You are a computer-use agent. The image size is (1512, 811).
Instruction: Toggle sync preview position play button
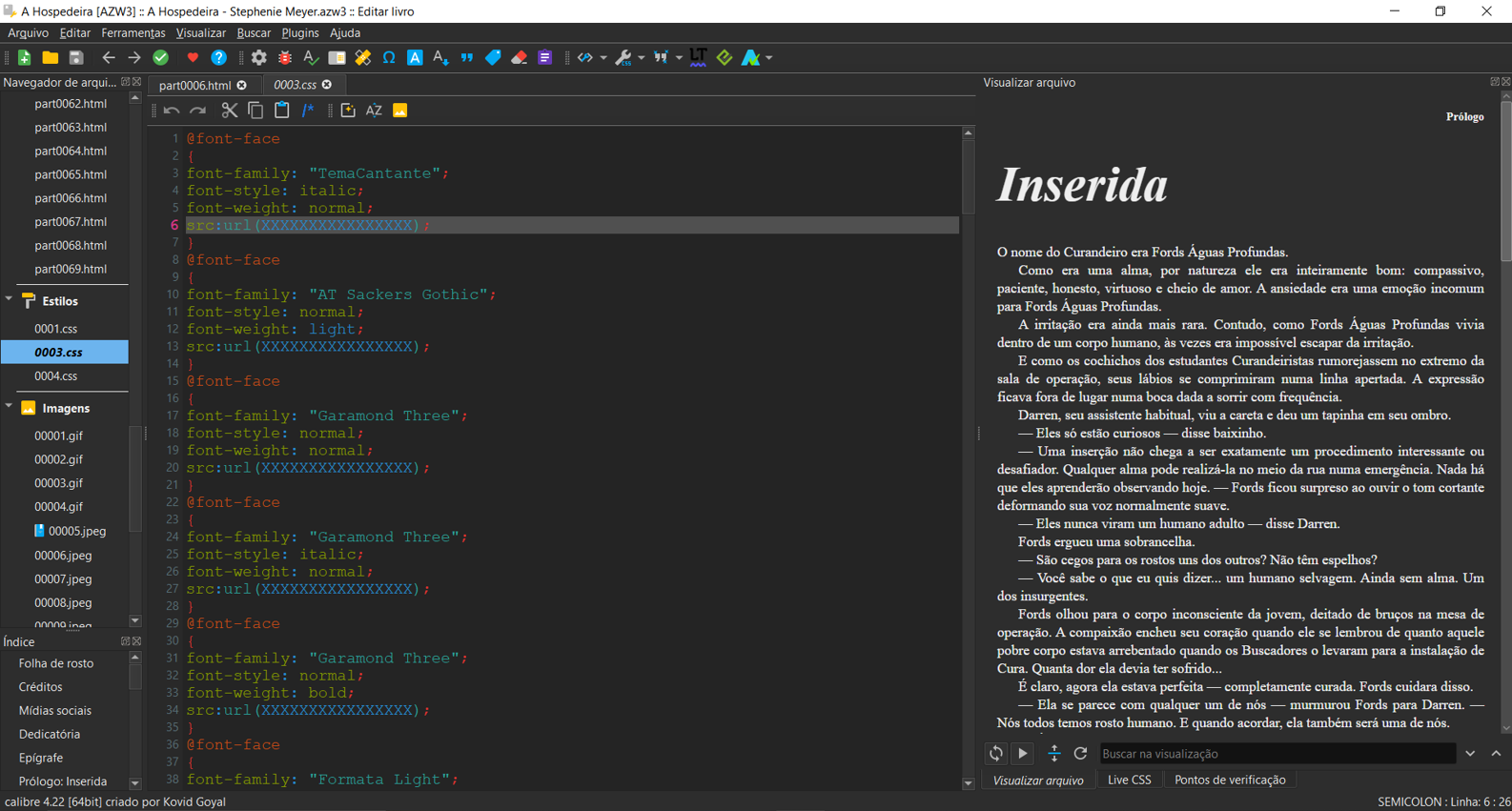[x=1023, y=753]
